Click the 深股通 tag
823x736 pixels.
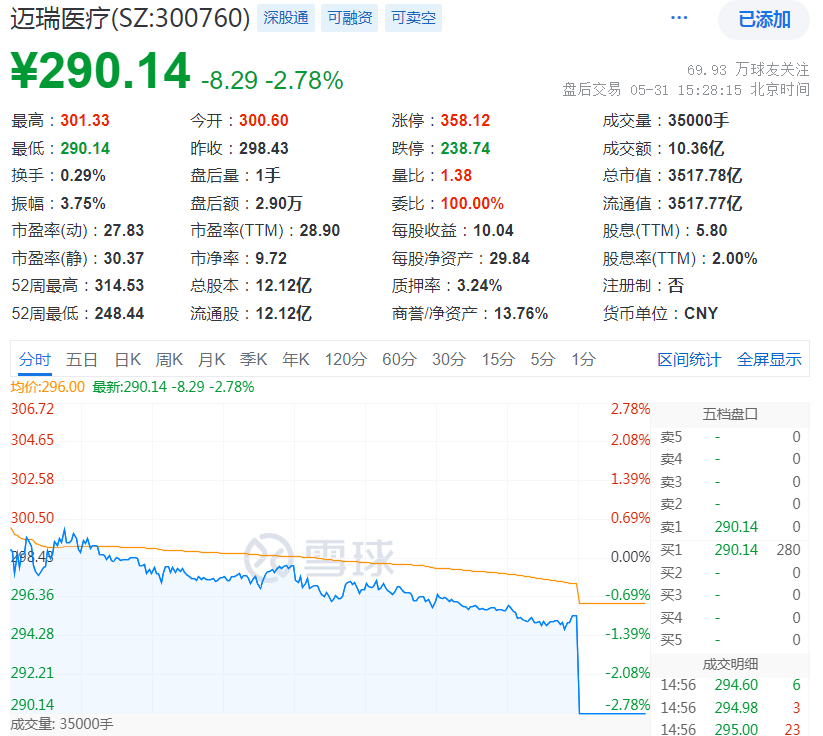click(x=286, y=18)
